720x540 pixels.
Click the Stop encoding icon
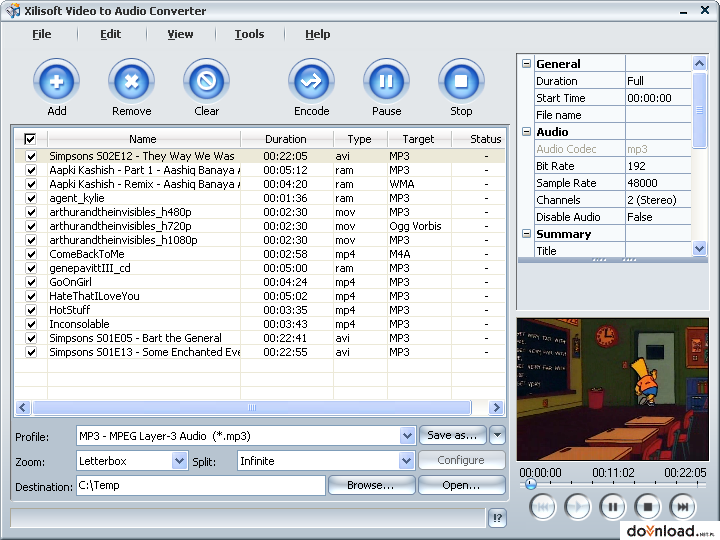[x=461, y=81]
